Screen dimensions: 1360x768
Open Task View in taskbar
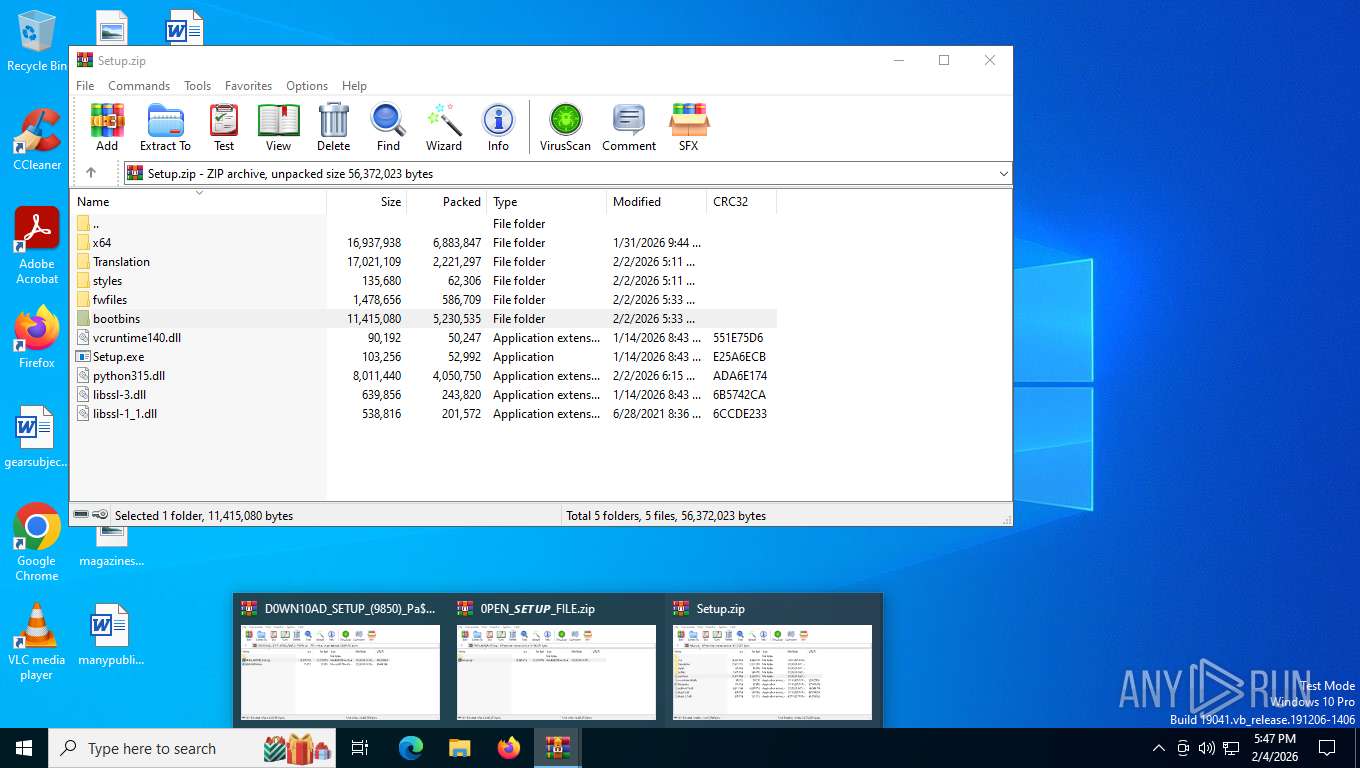click(360, 748)
